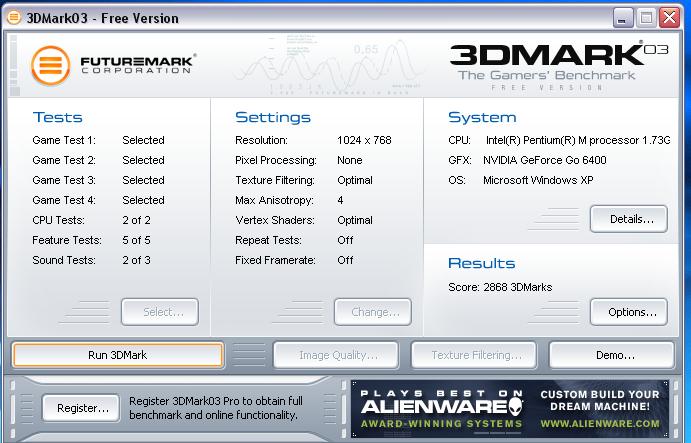691x443 pixels.
Task: Open results Options...
Action: coord(629,312)
